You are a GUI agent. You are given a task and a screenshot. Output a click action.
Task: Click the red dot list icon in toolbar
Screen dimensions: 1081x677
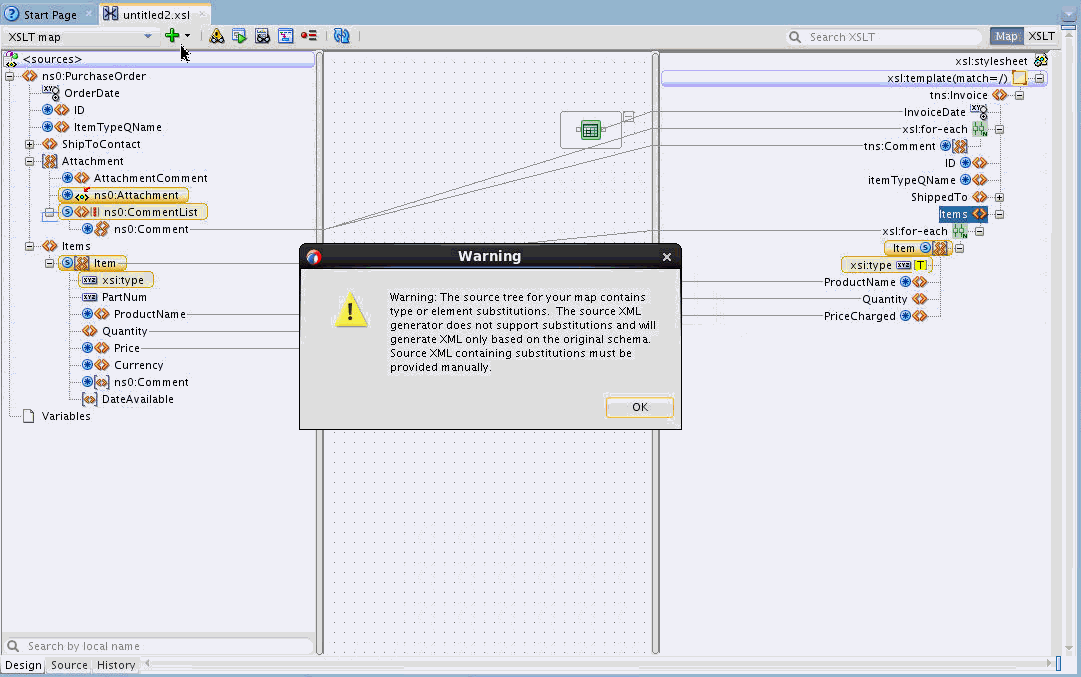pyautogui.click(x=309, y=36)
